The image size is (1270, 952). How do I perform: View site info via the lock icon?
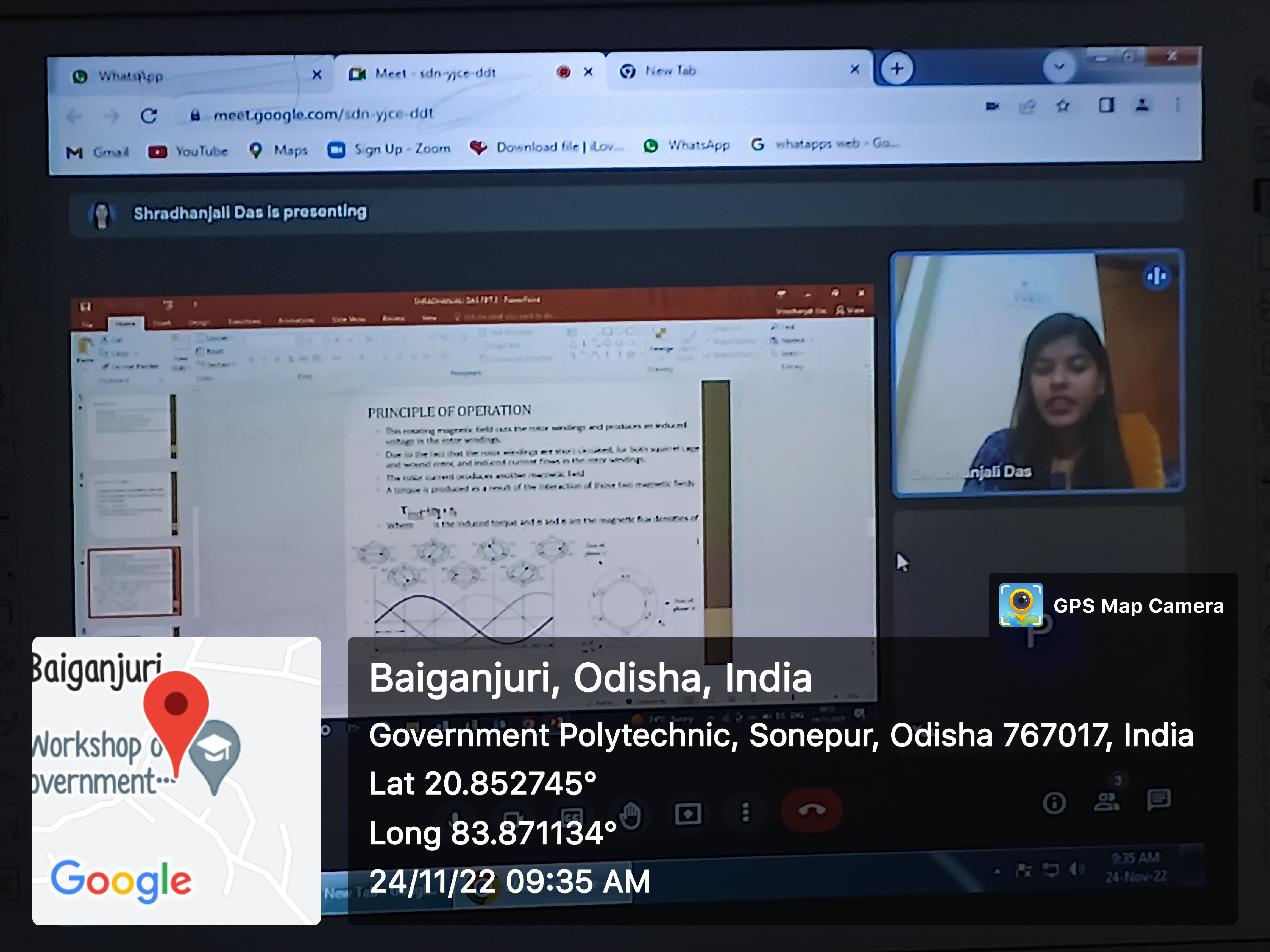pos(195,115)
